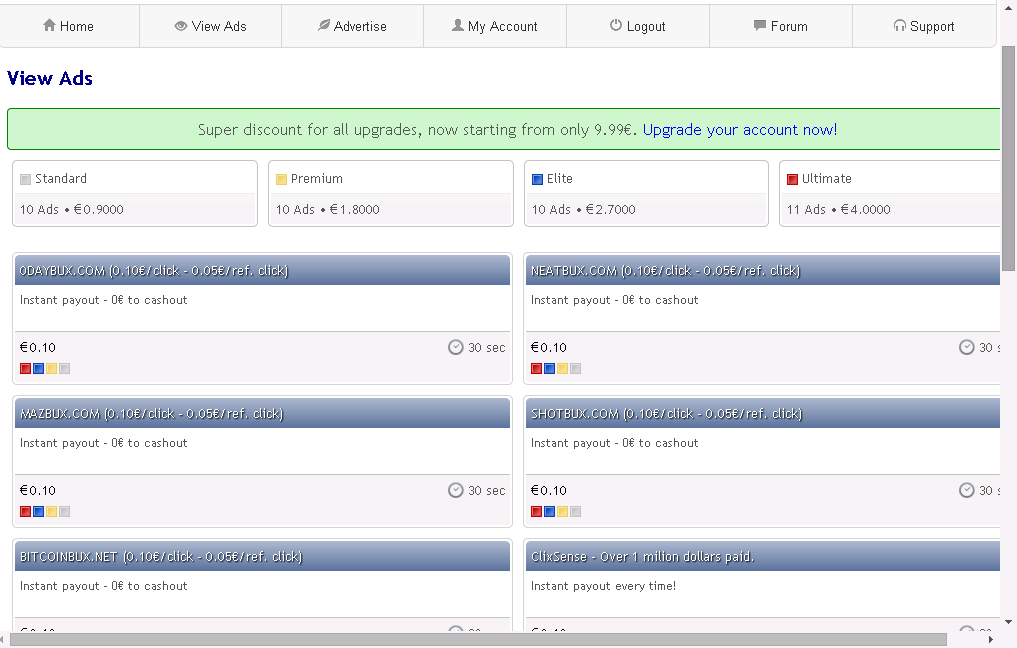Click blue swatch under SHOTBUX.COM ad
Viewport: 1017px width, 648px height.
[549, 511]
